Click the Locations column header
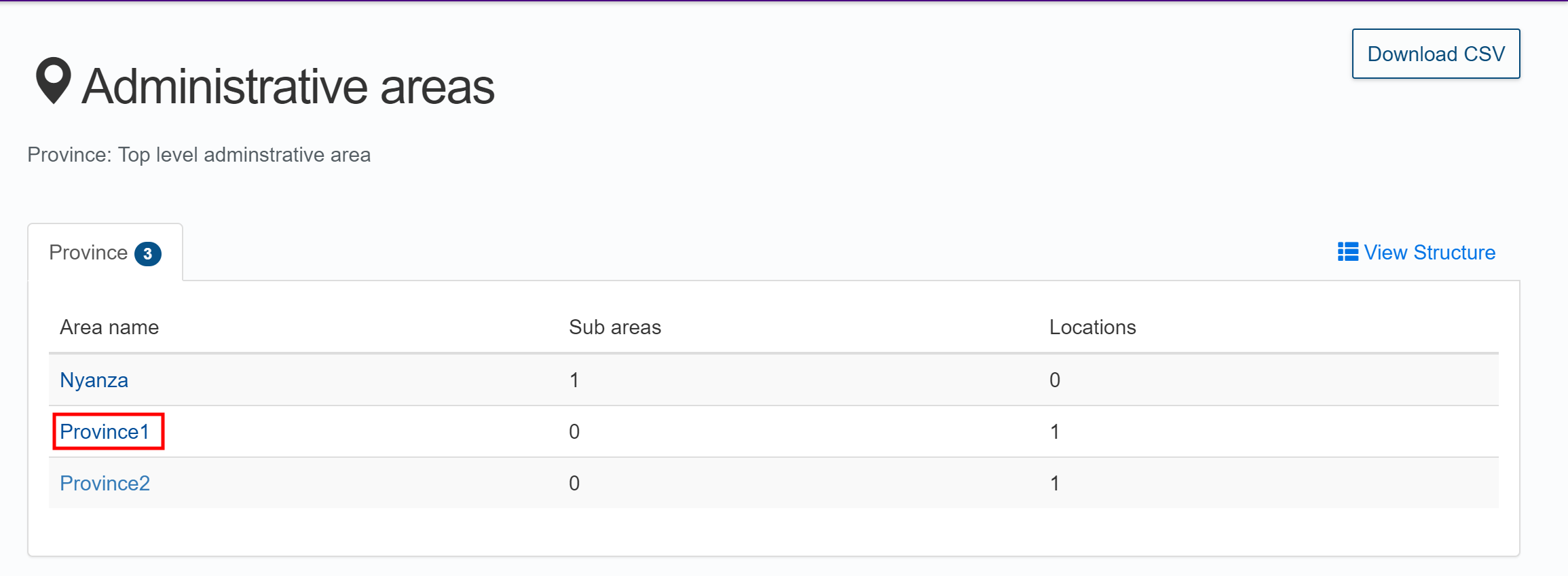 tap(1092, 327)
